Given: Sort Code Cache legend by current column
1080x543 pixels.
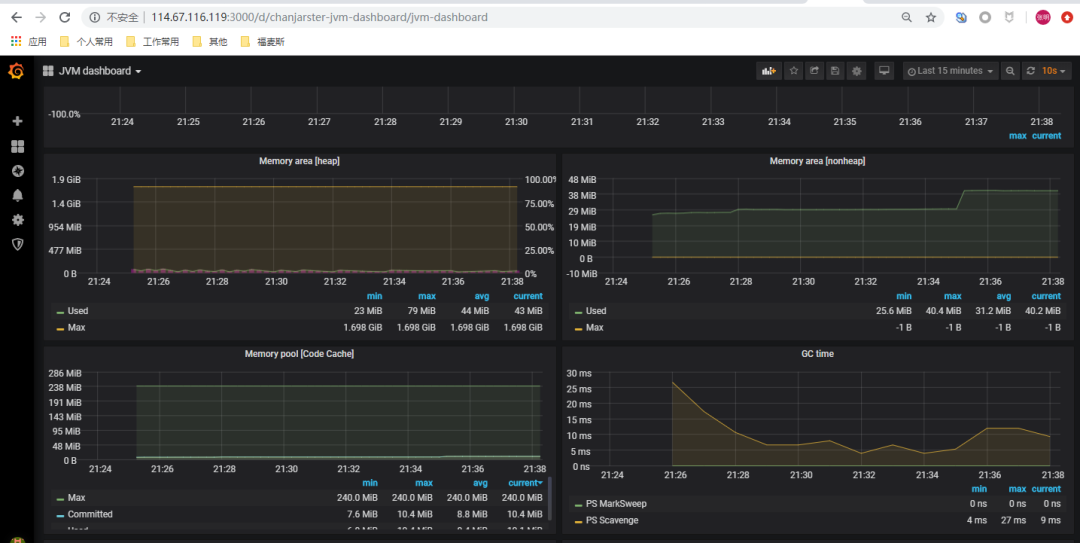Looking at the screenshot, I should [x=524, y=483].
